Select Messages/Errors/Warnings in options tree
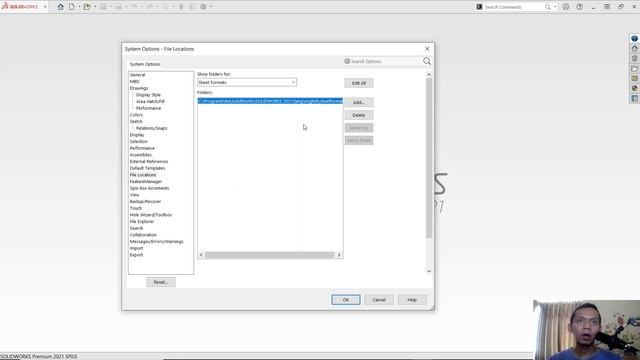 pyautogui.click(x=156, y=242)
